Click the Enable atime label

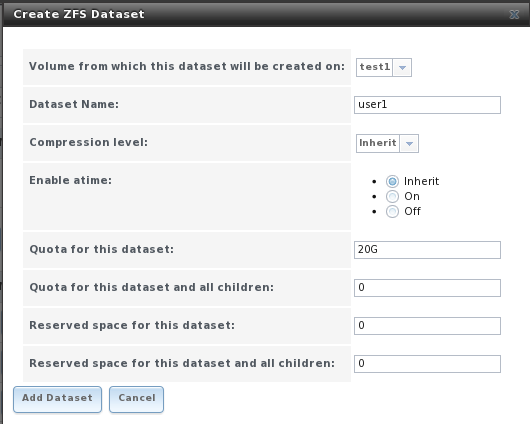(x=70, y=180)
